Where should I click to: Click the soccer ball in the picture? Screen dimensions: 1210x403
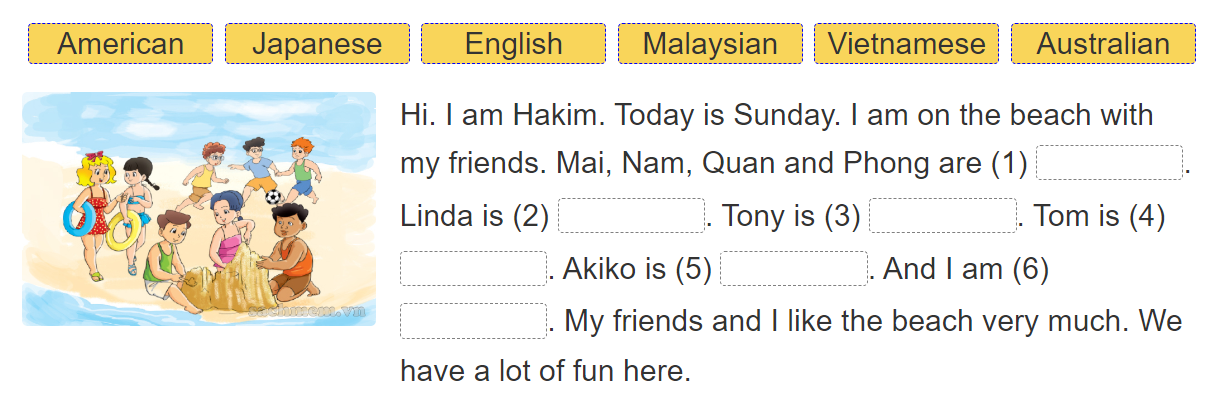[273, 197]
